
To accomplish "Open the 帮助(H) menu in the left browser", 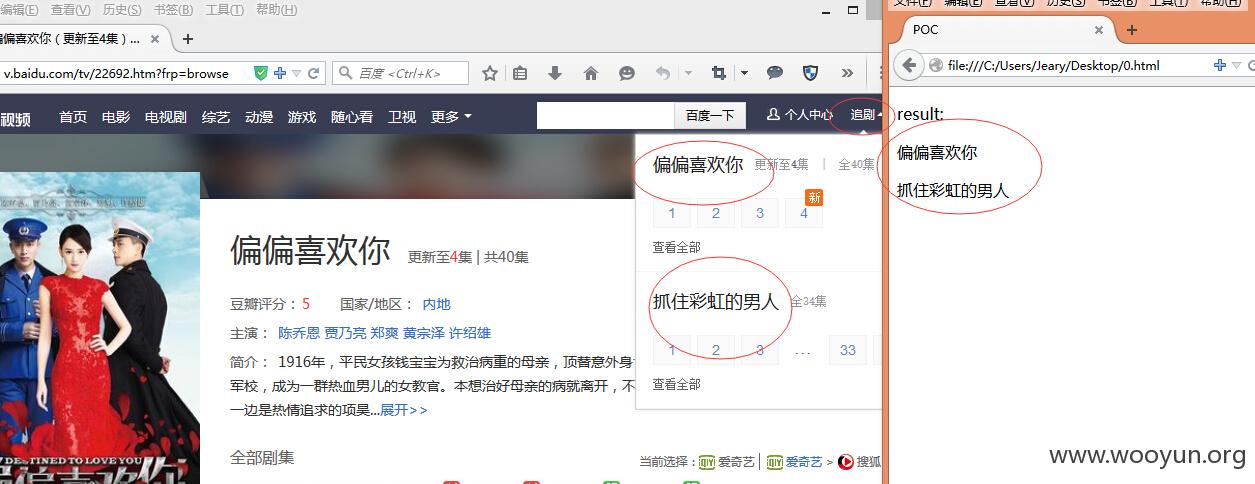I will coord(277,9).
